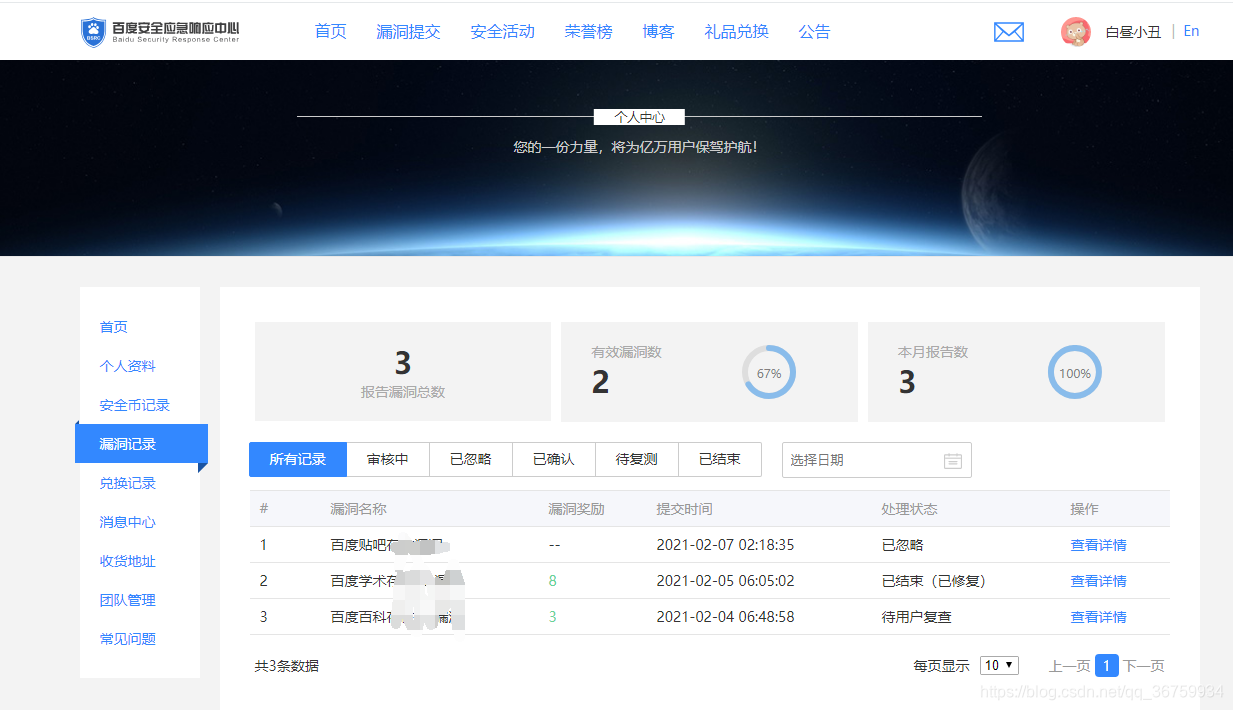Click status text 已结束（已修复）
The width and height of the screenshot is (1233, 710).
934,581
